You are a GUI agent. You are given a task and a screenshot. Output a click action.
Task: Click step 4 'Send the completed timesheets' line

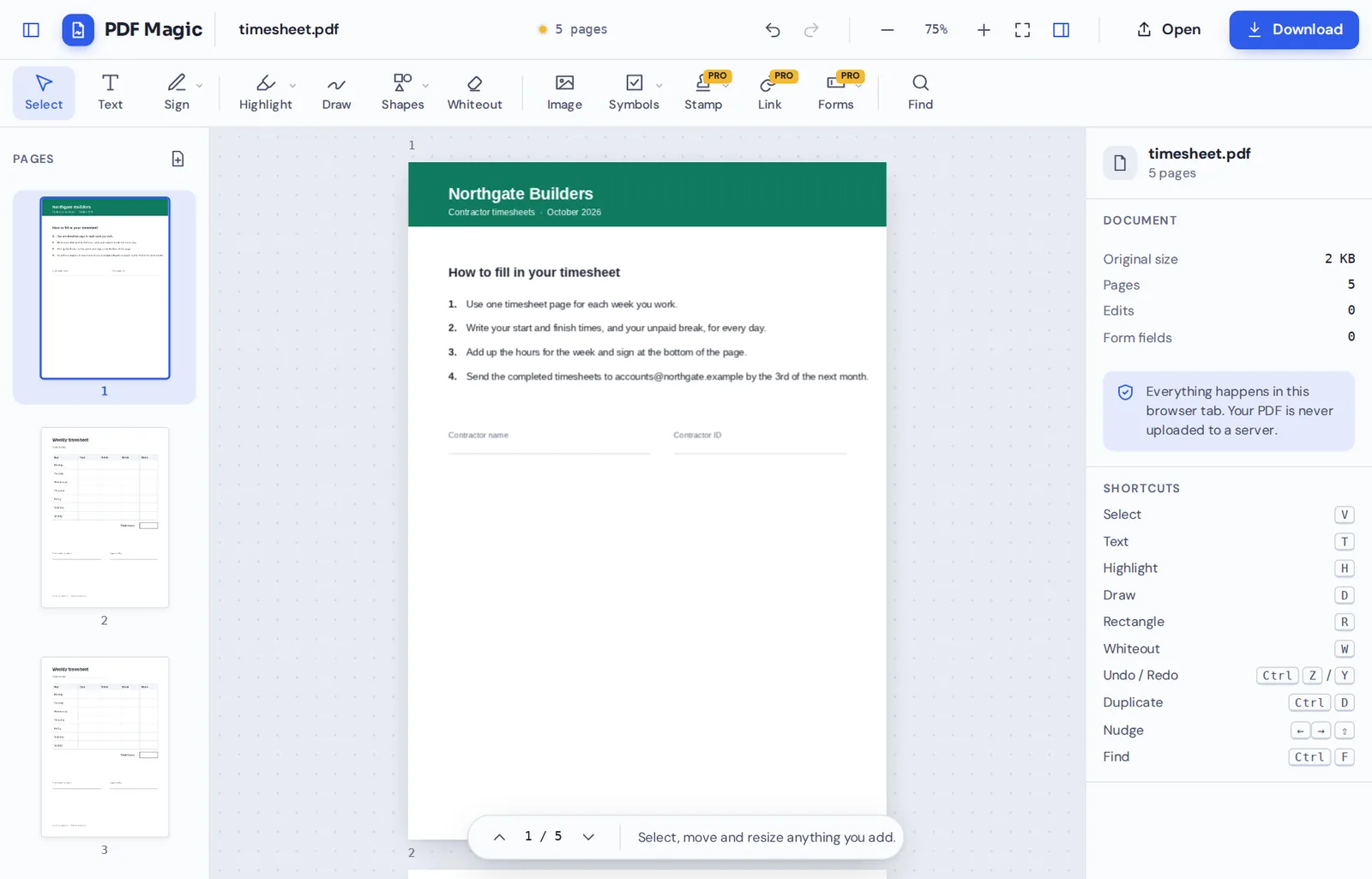658,376
